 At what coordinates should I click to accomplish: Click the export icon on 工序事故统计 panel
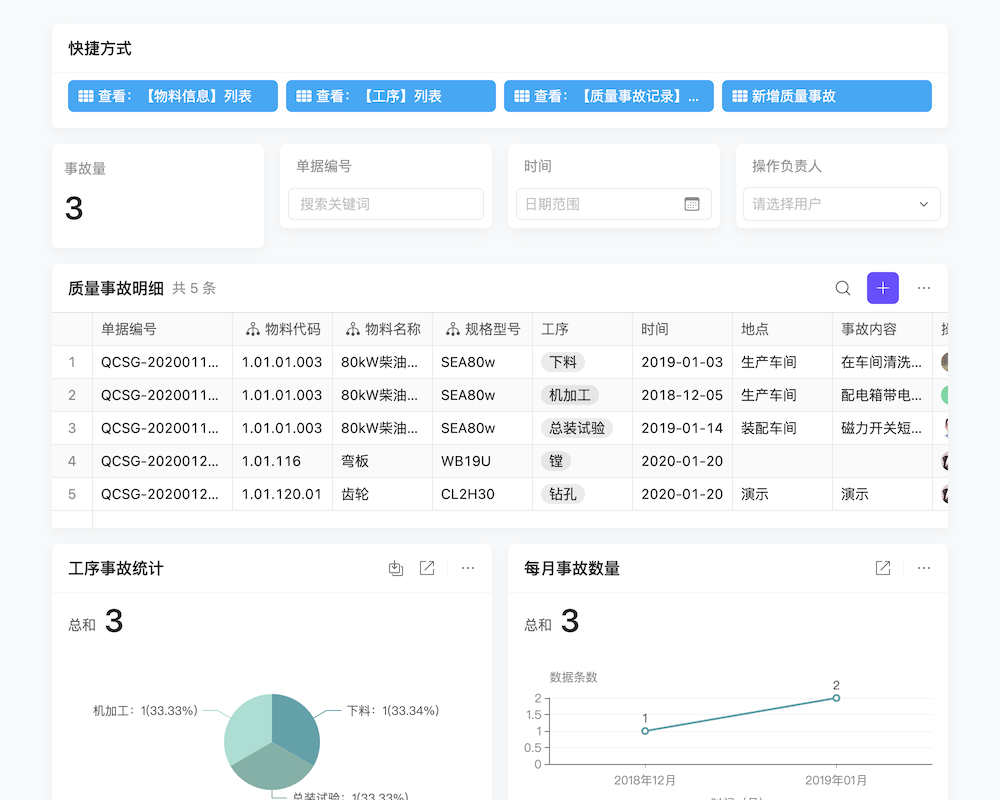pyautogui.click(x=395, y=567)
